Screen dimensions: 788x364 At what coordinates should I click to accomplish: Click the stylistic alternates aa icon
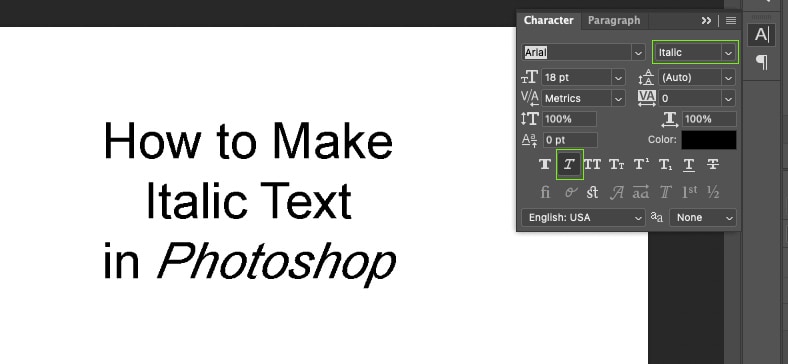(641, 192)
